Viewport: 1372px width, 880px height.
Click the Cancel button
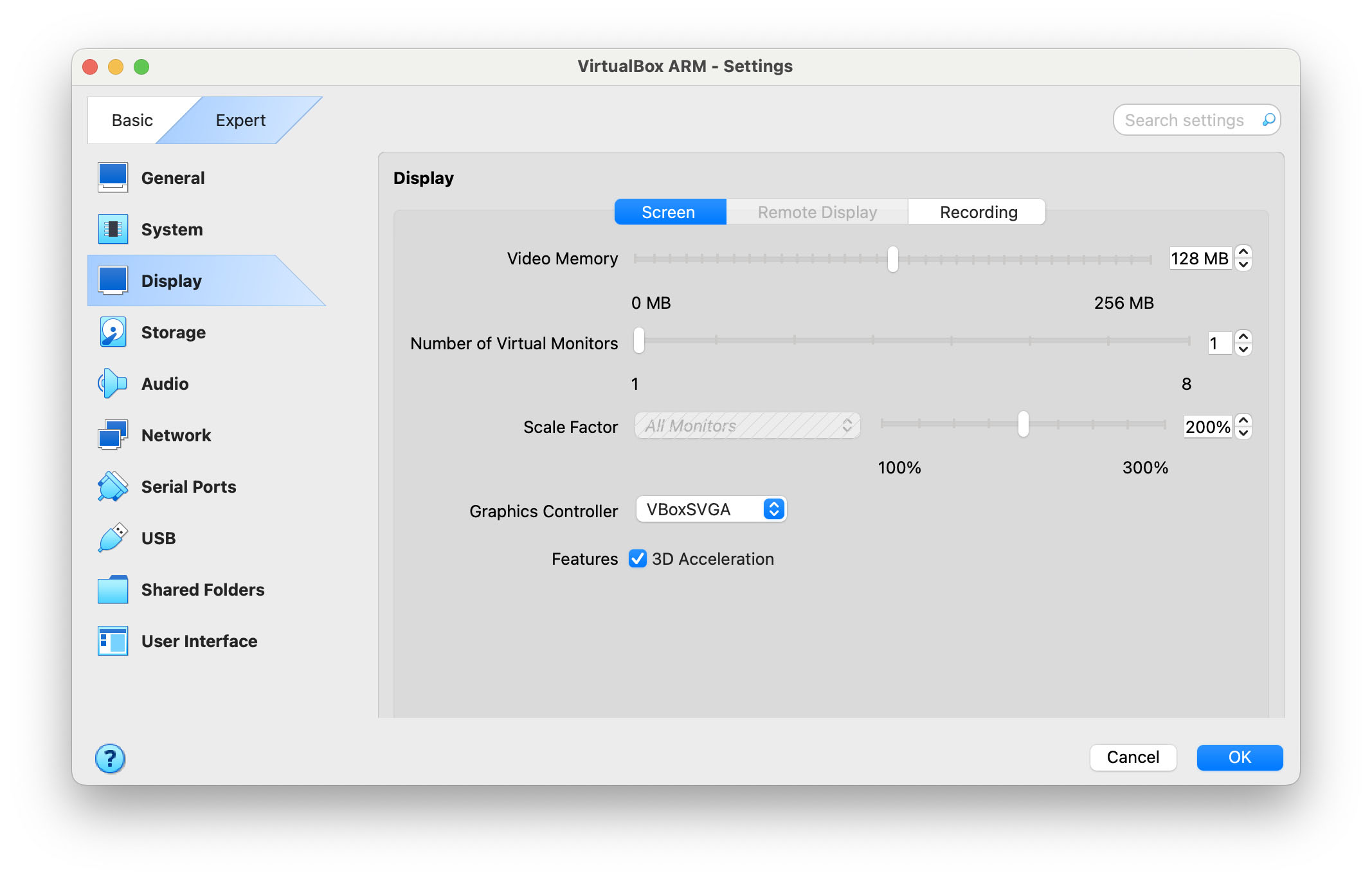(x=1132, y=757)
